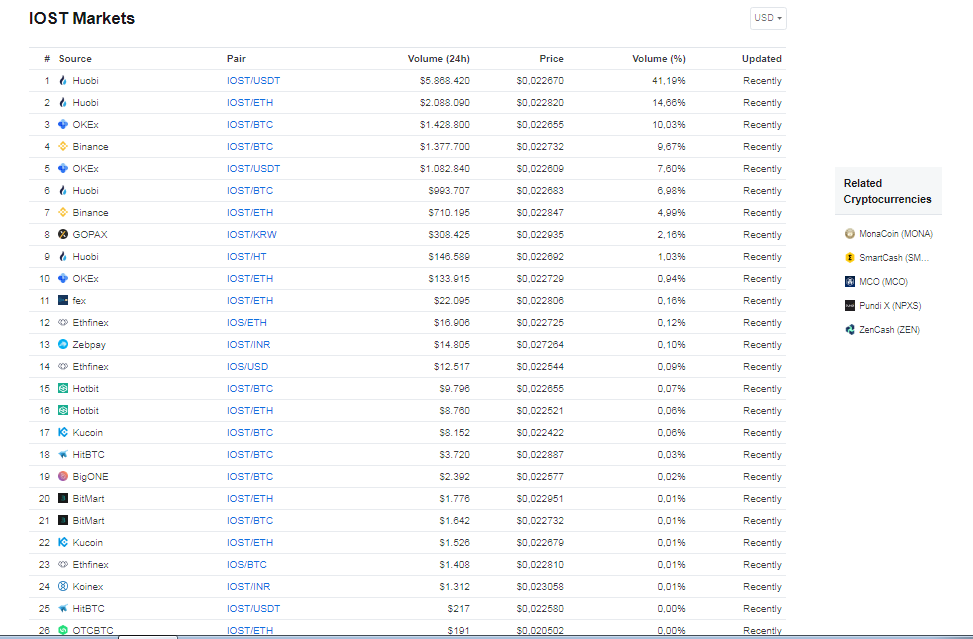Open IOST/USDT pair on HitBTC row 25
Image resolution: width=973 pixels, height=639 pixels.
click(253, 609)
